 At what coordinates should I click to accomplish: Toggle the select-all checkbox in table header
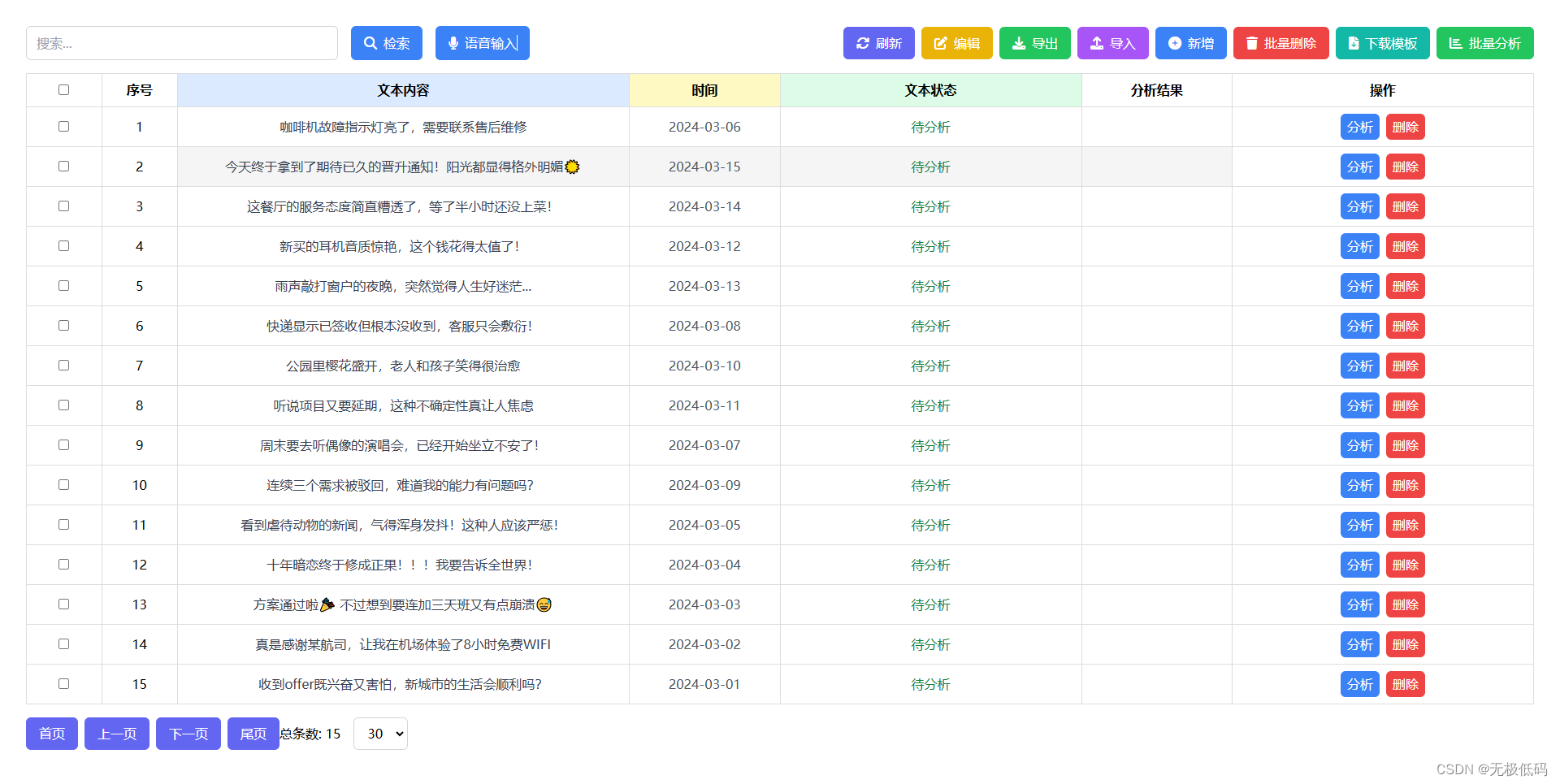63,90
